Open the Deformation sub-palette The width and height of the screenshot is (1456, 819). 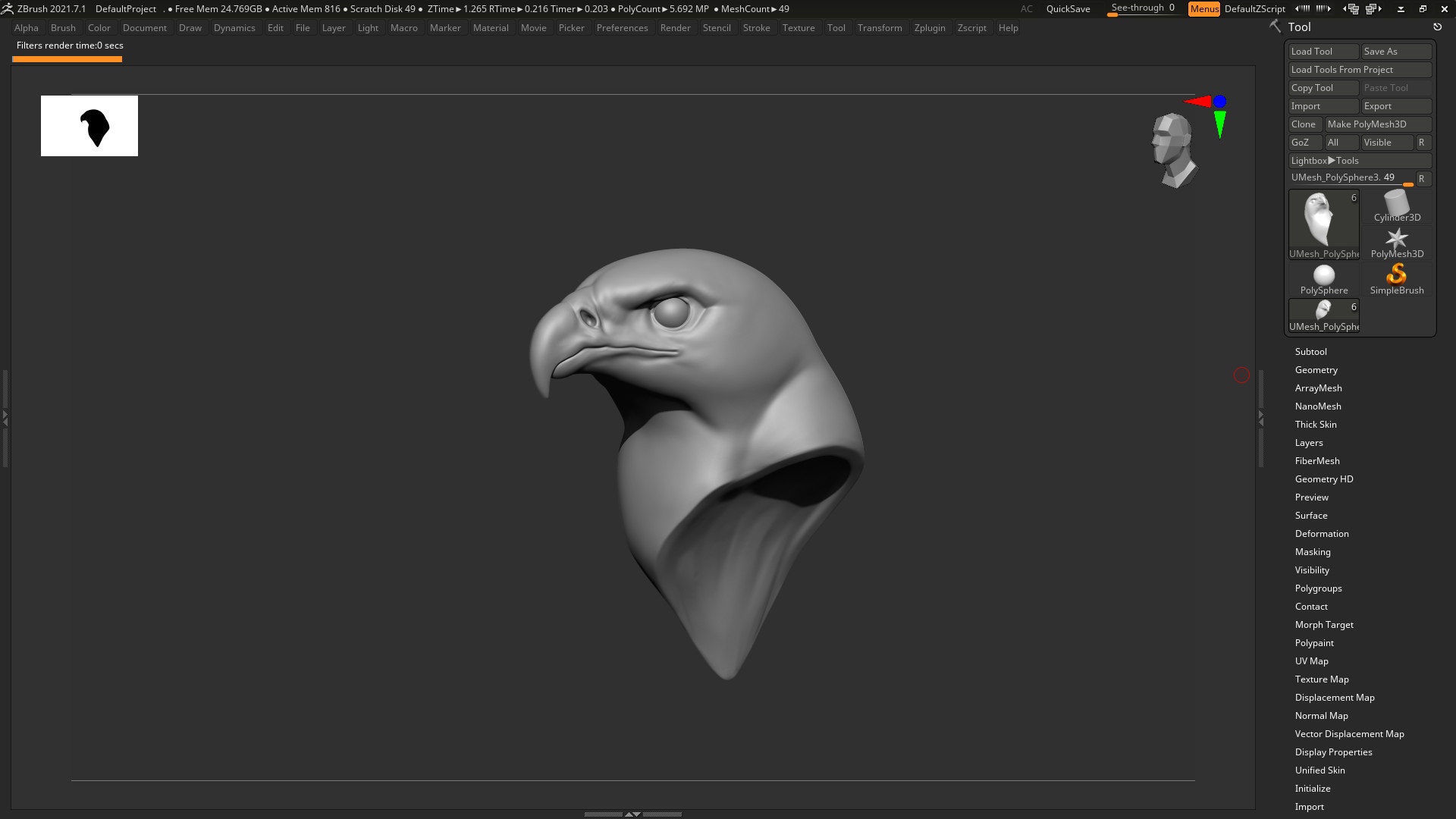click(x=1321, y=534)
